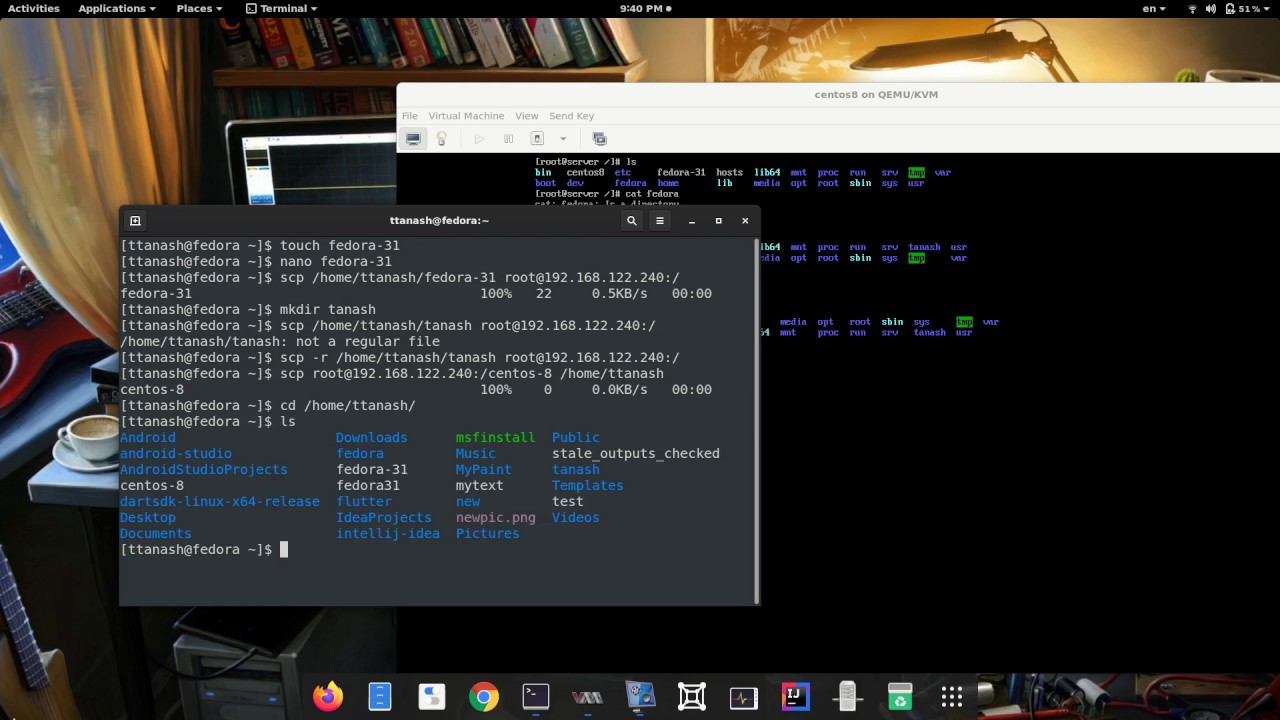This screenshot has height=720, width=1280.
Task: Open the Files manager from the dock
Action: click(380, 696)
